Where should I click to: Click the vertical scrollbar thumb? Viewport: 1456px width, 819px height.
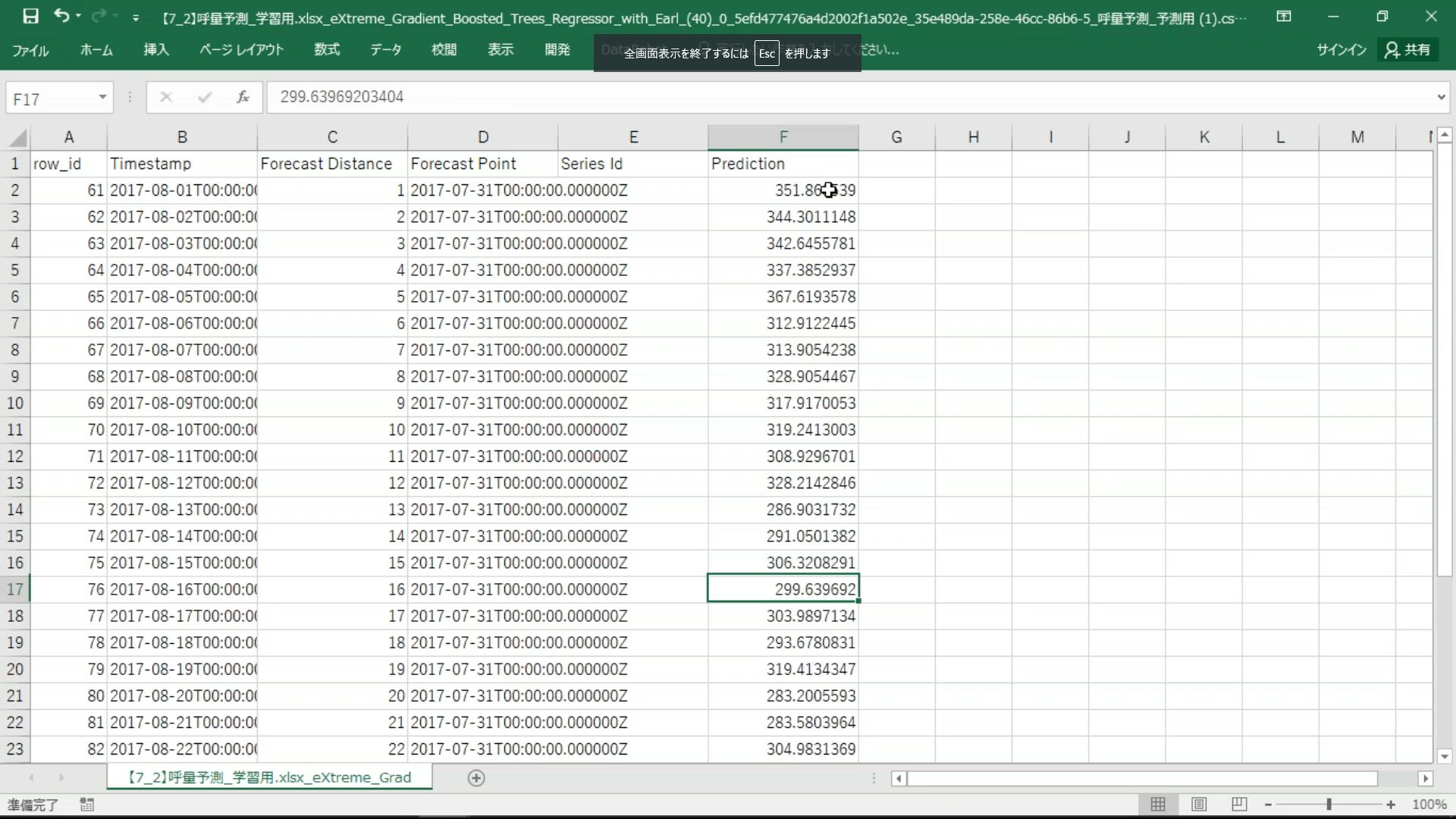click(x=1444, y=360)
